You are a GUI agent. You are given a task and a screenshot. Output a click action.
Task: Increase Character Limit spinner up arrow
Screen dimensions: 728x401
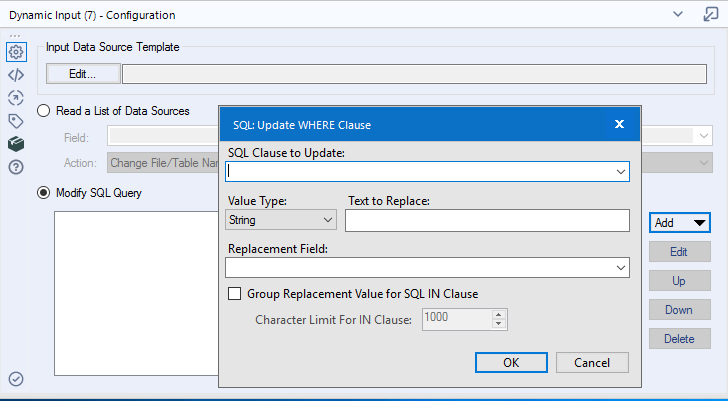tap(499, 315)
